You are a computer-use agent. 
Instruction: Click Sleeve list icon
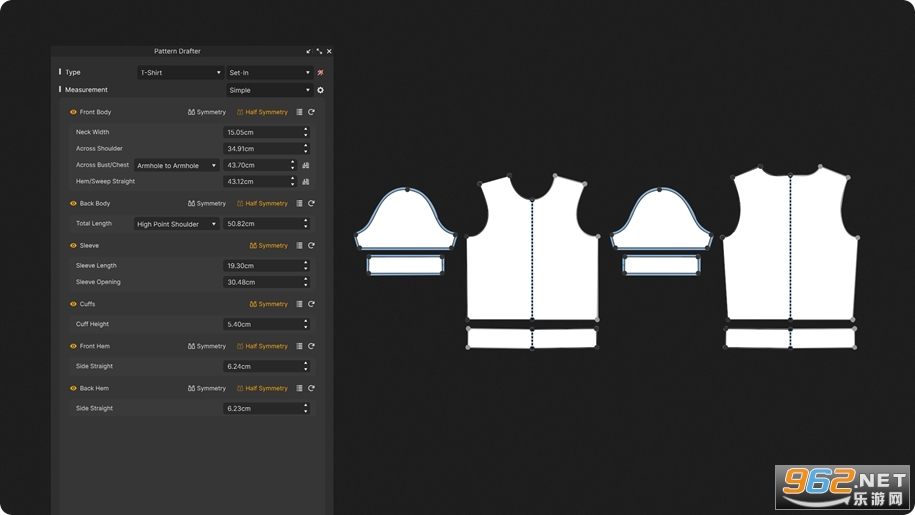click(x=299, y=246)
